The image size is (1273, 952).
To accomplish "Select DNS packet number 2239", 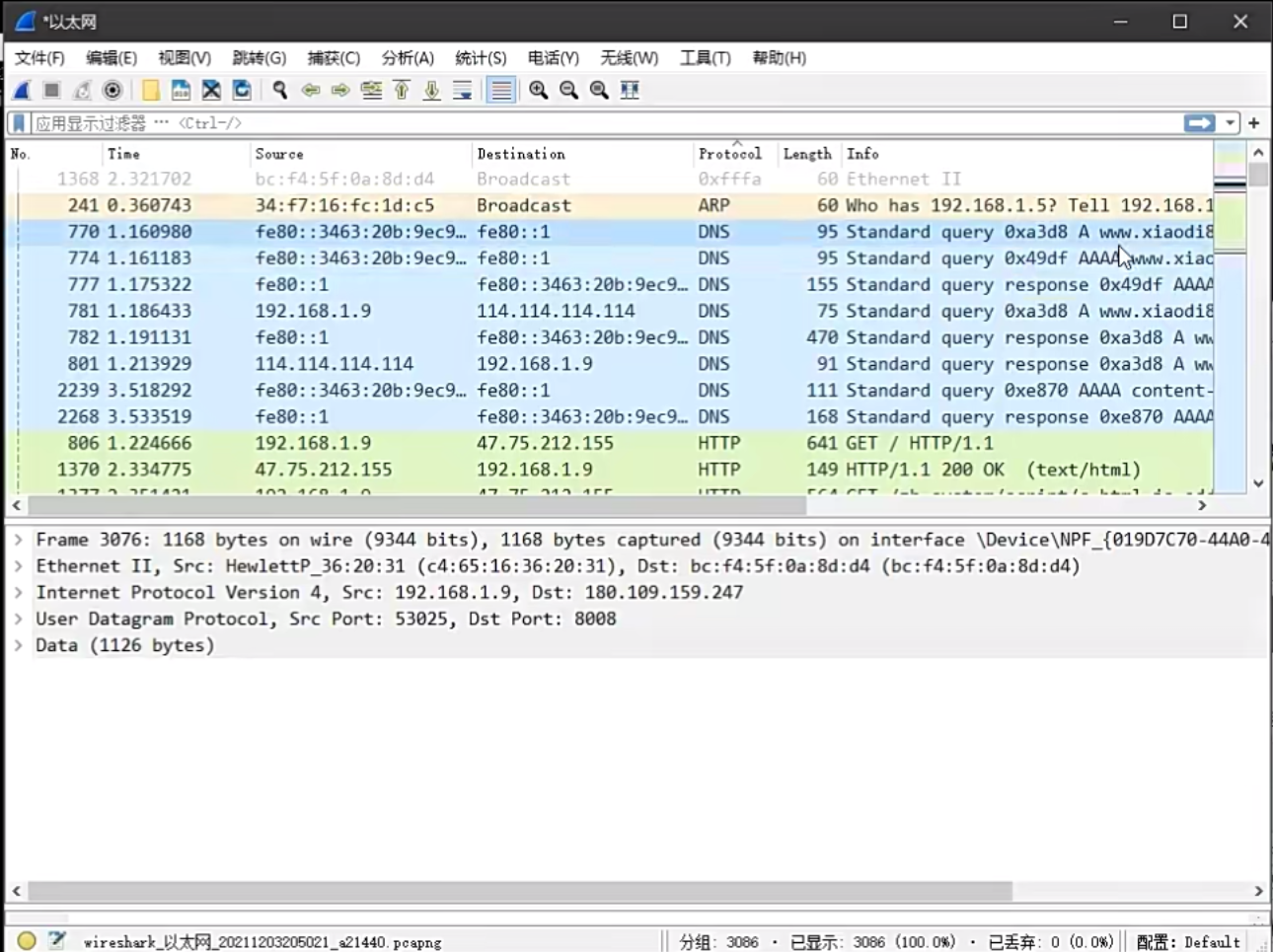I will click(610, 391).
